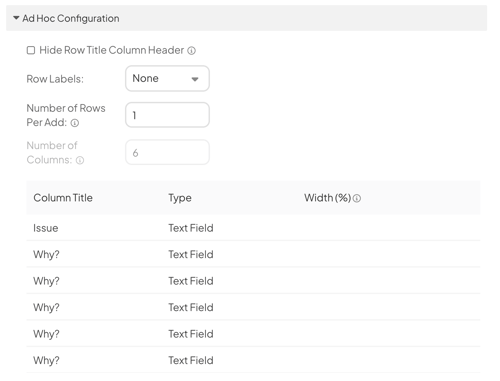
Task: Click the Row Labels label
Action: coord(55,79)
